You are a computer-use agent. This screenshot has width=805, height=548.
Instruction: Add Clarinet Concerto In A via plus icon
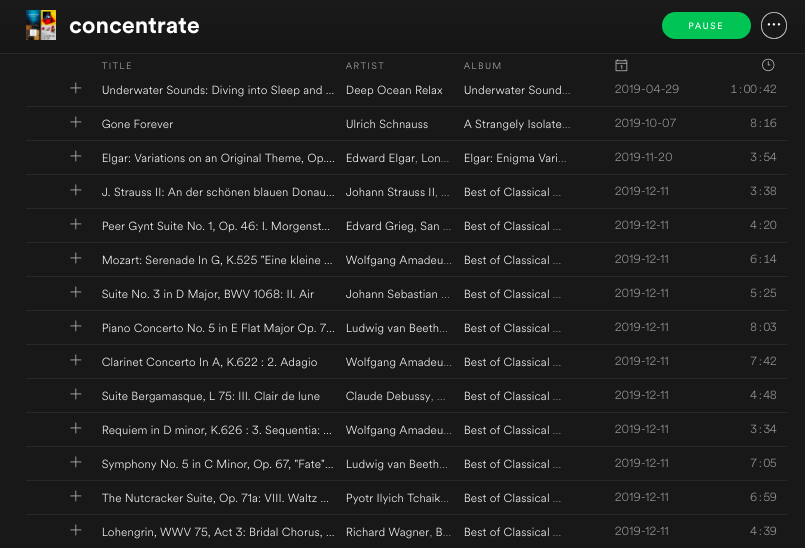[75, 360]
